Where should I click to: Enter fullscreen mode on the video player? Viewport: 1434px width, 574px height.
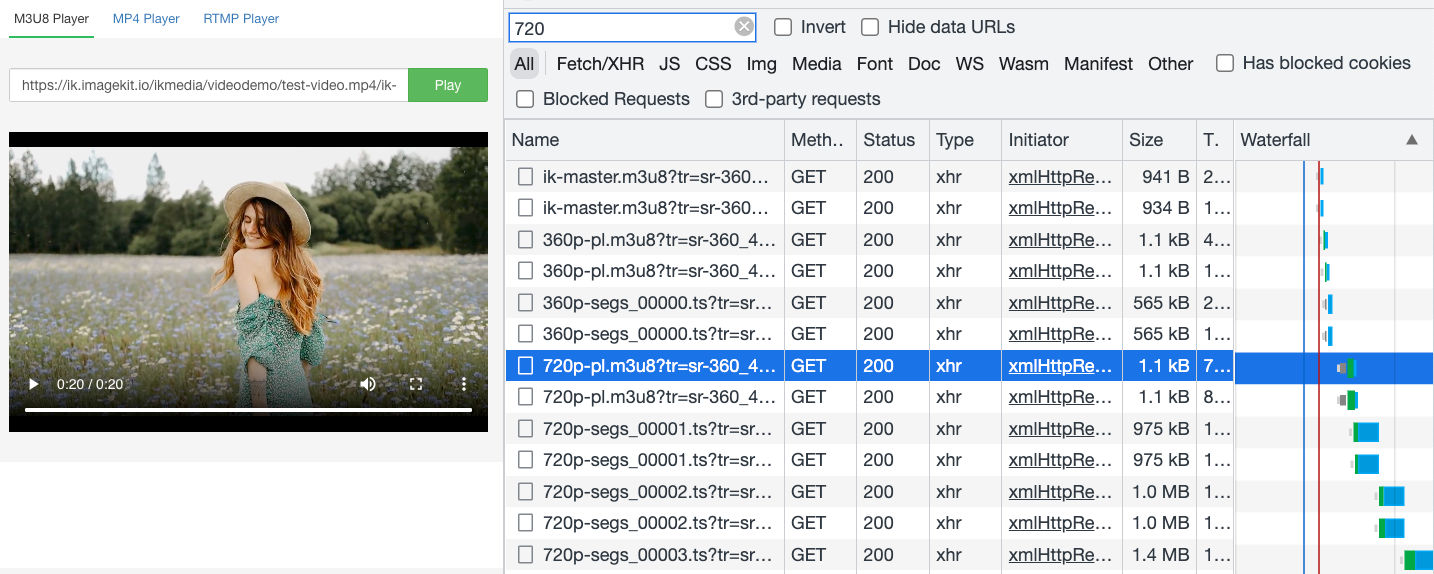(416, 384)
